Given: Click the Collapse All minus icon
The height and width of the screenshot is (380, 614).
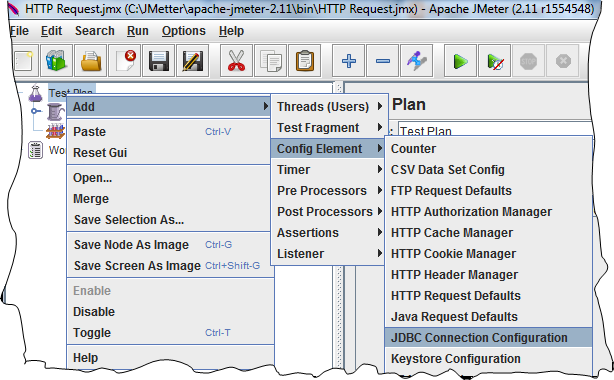Looking at the screenshot, I should coord(383,61).
